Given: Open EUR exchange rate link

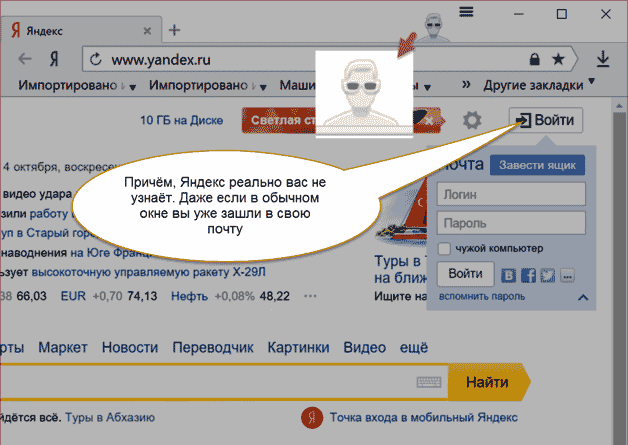Looking at the screenshot, I should pos(73,296).
